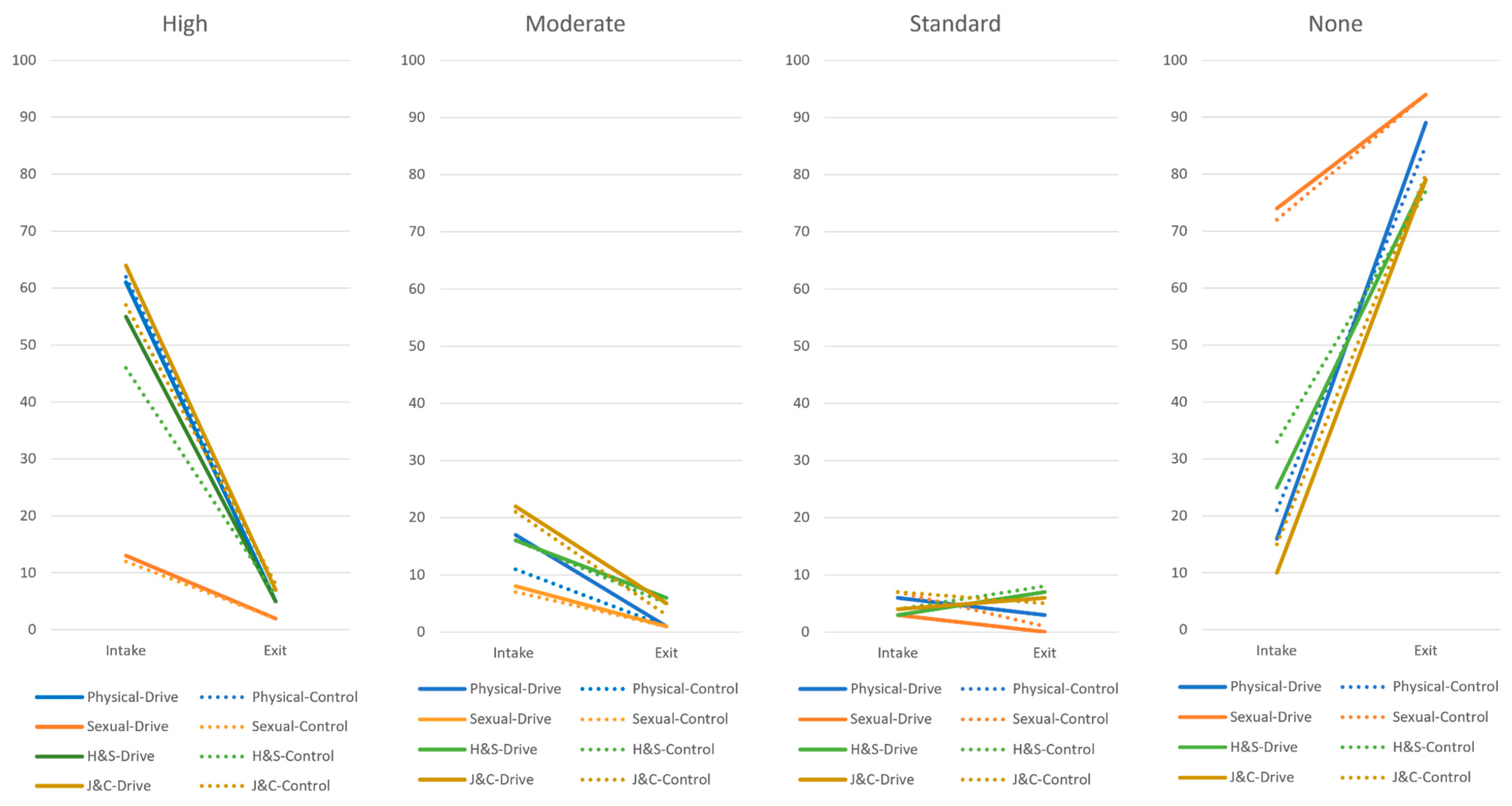Click the "Moderate" chart title

tap(575, 24)
